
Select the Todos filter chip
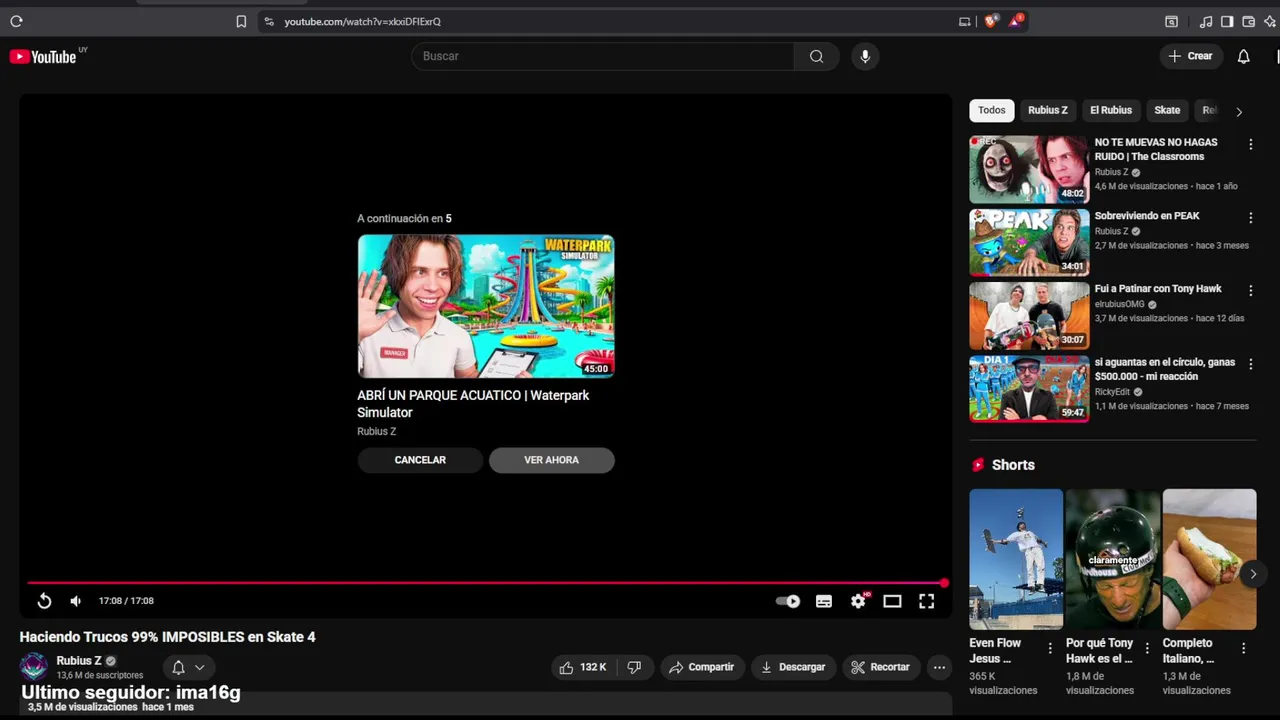992,110
